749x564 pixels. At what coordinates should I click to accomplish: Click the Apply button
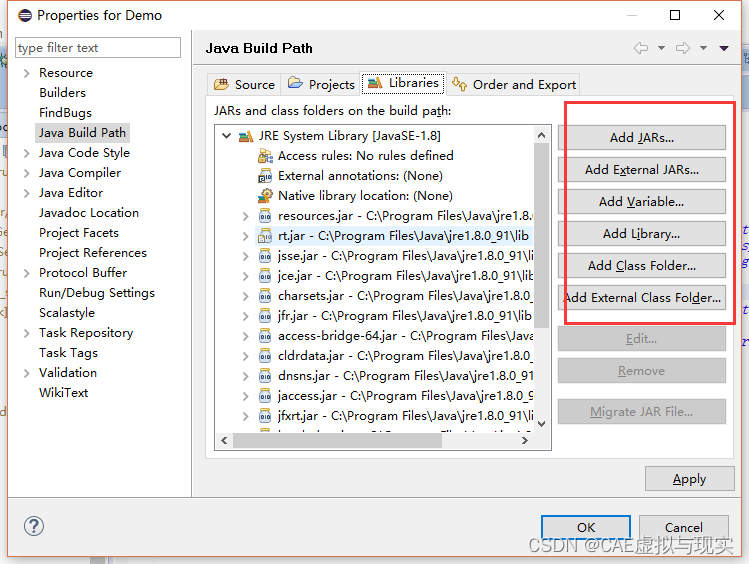pyautogui.click(x=689, y=479)
